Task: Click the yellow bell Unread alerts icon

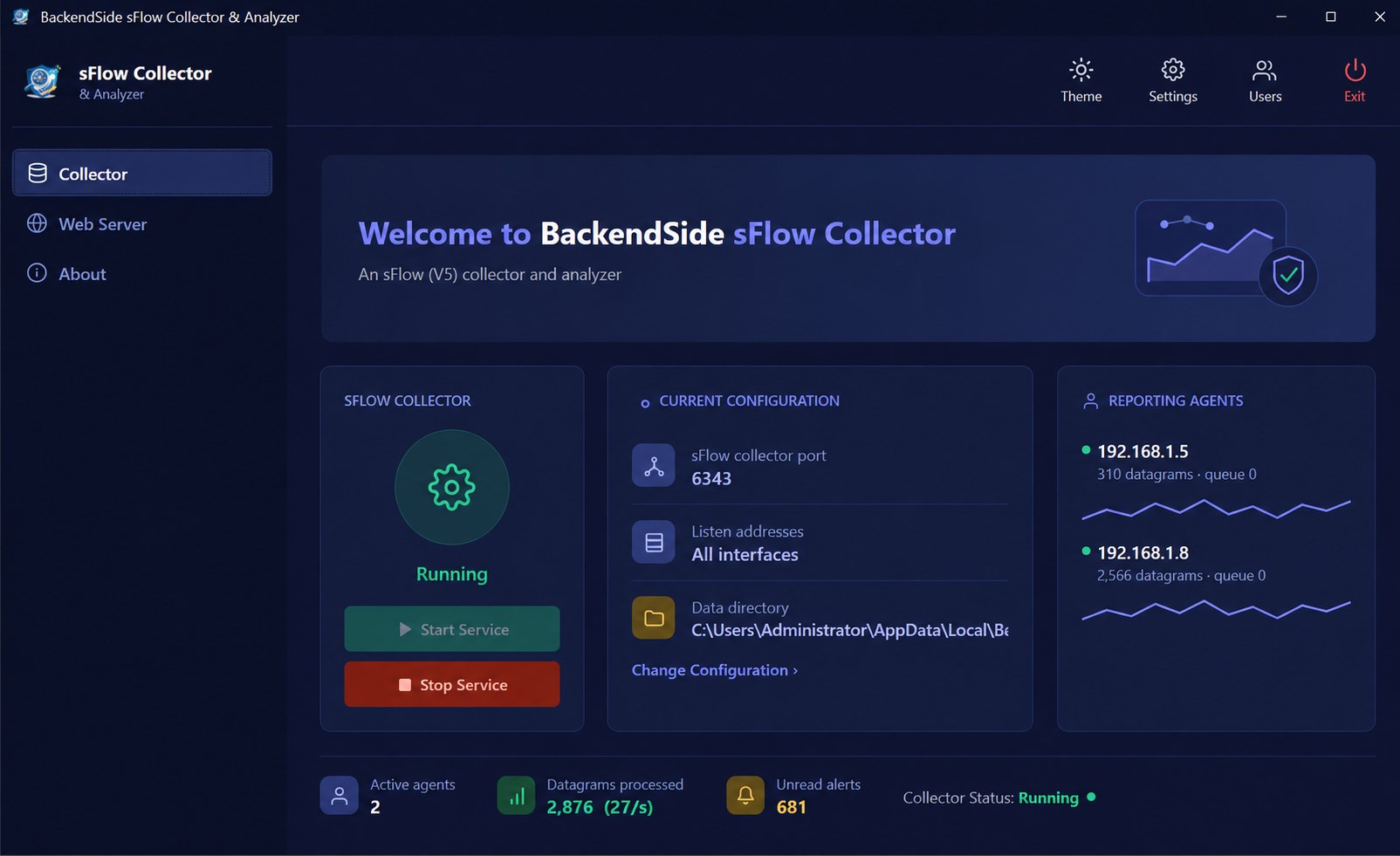Action: click(x=745, y=795)
